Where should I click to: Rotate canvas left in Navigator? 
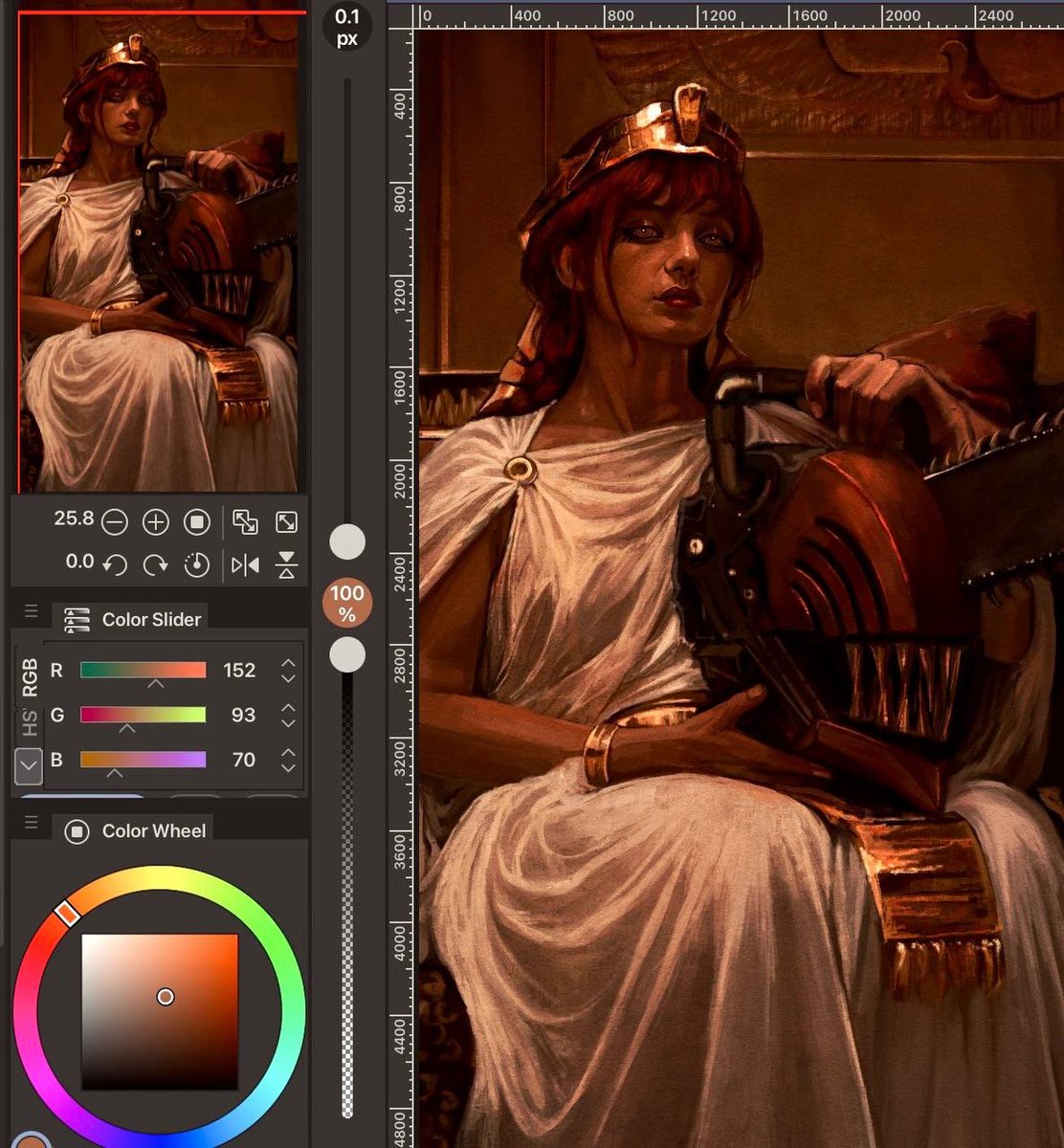pyautogui.click(x=114, y=564)
